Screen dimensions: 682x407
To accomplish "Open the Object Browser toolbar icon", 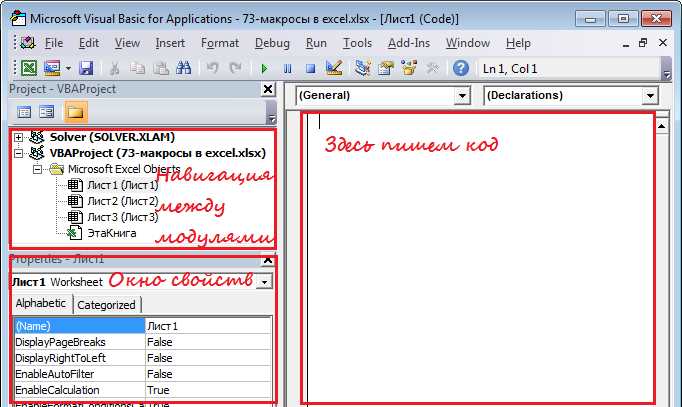I will click(x=409, y=68).
